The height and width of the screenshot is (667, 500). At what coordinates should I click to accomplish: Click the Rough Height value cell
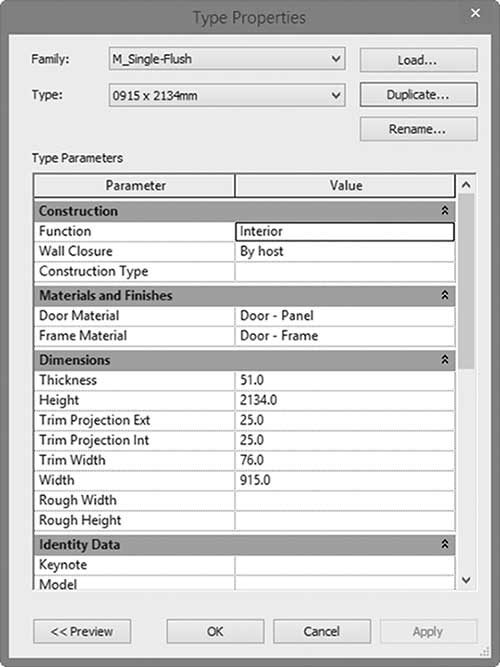coord(345,520)
